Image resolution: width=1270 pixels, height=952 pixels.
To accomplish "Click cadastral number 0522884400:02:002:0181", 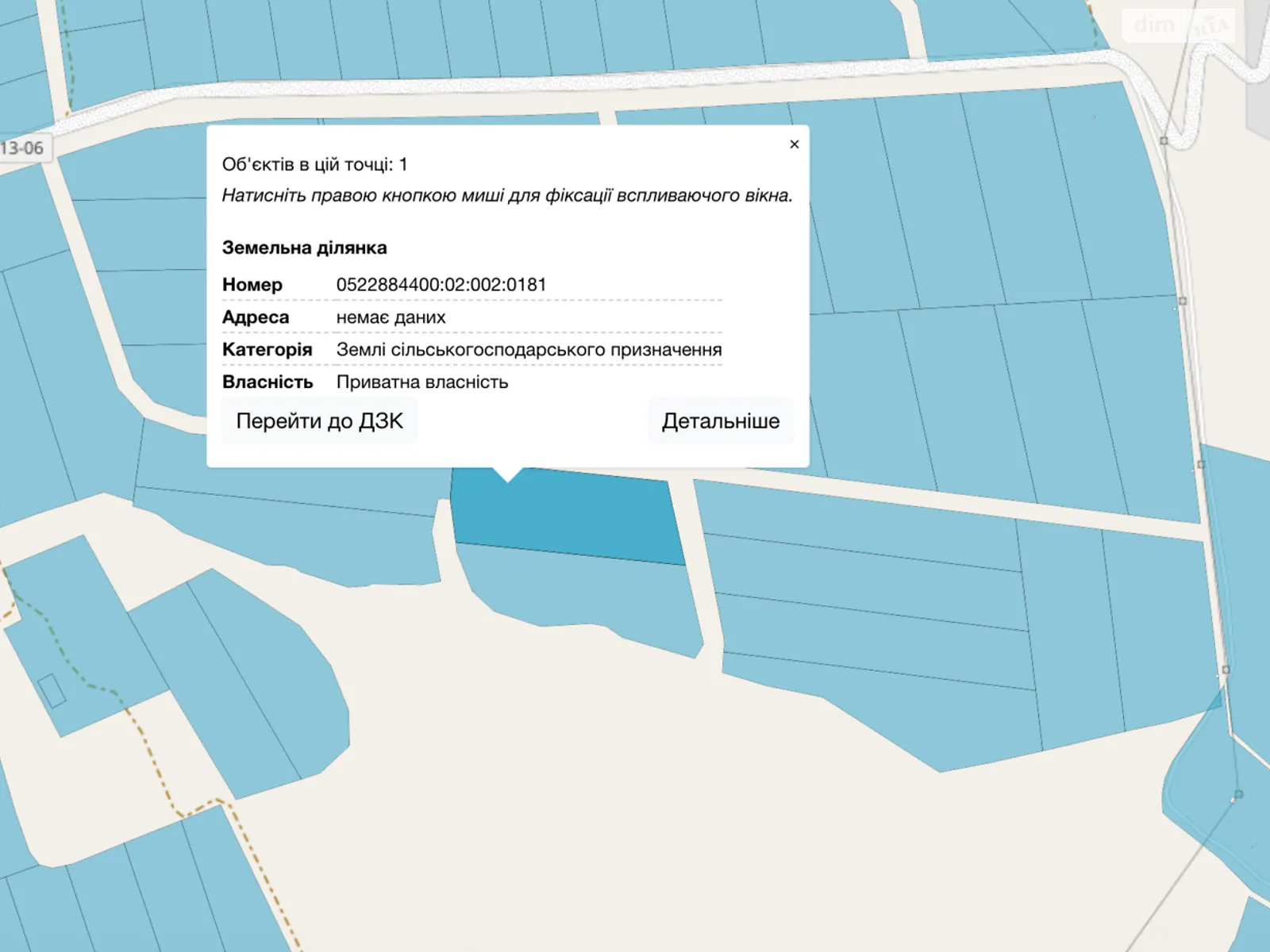I will [x=441, y=285].
